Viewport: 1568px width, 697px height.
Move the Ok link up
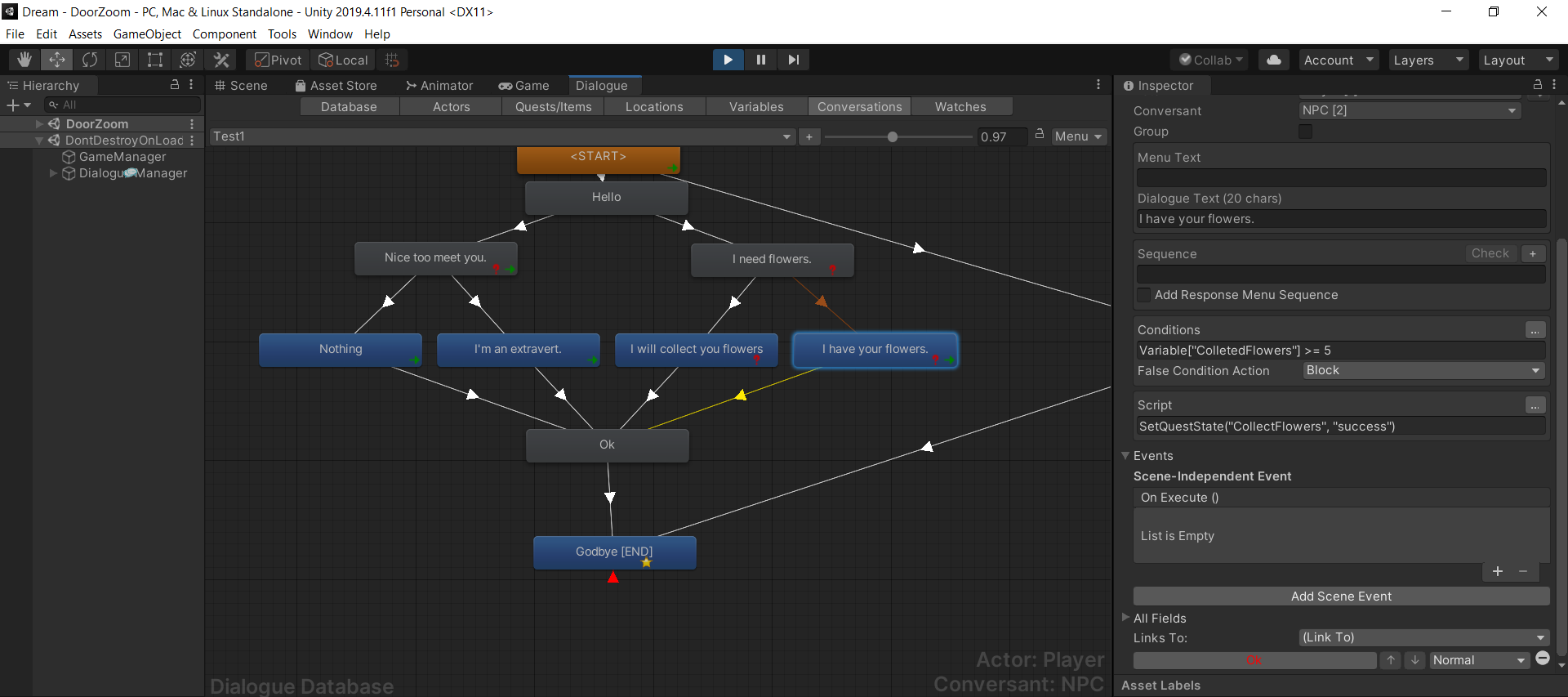(1391, 660)
